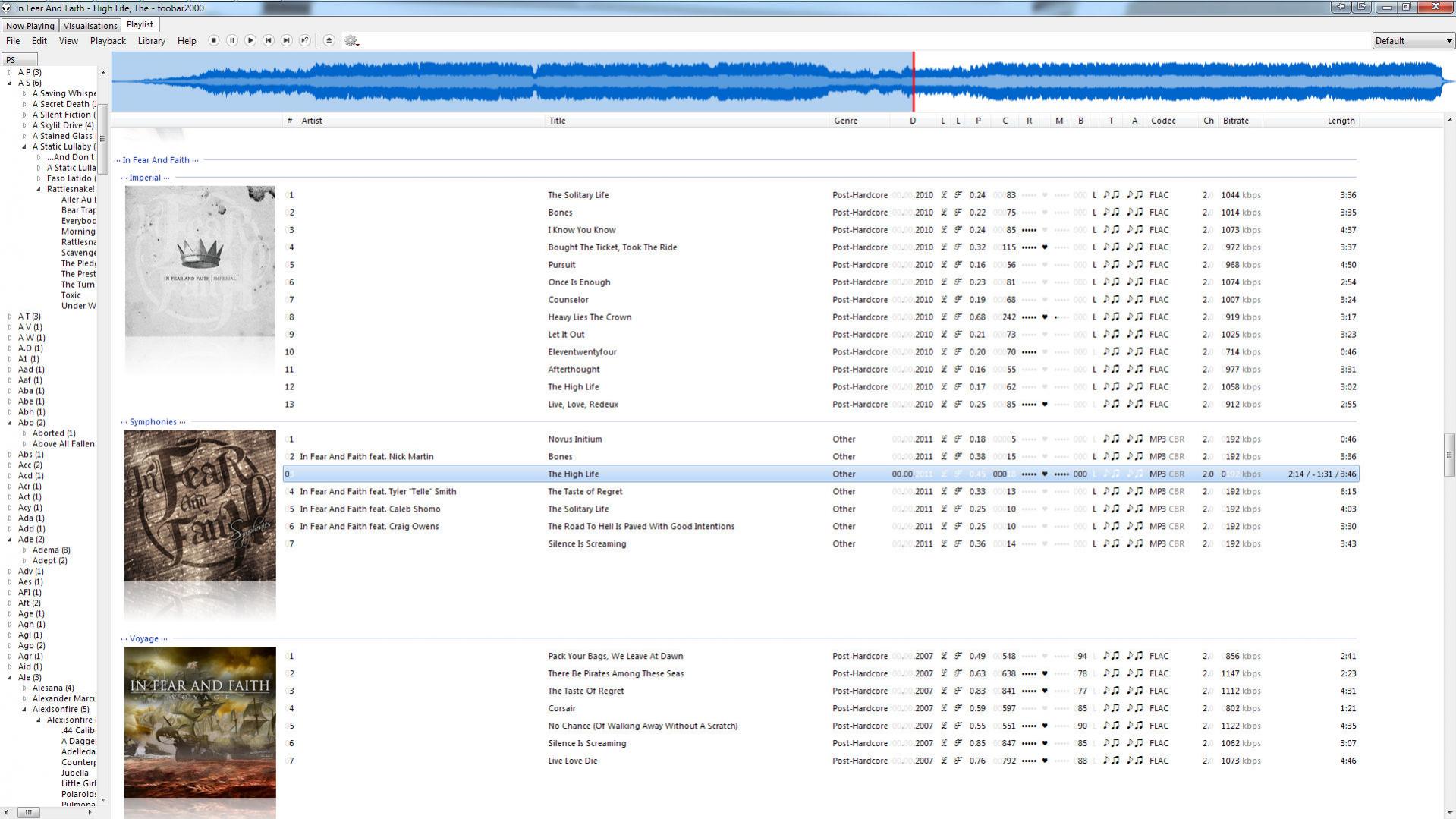
Task: Toggle the heart on Heavy Lies The Crown
Action: point(1045,317)
